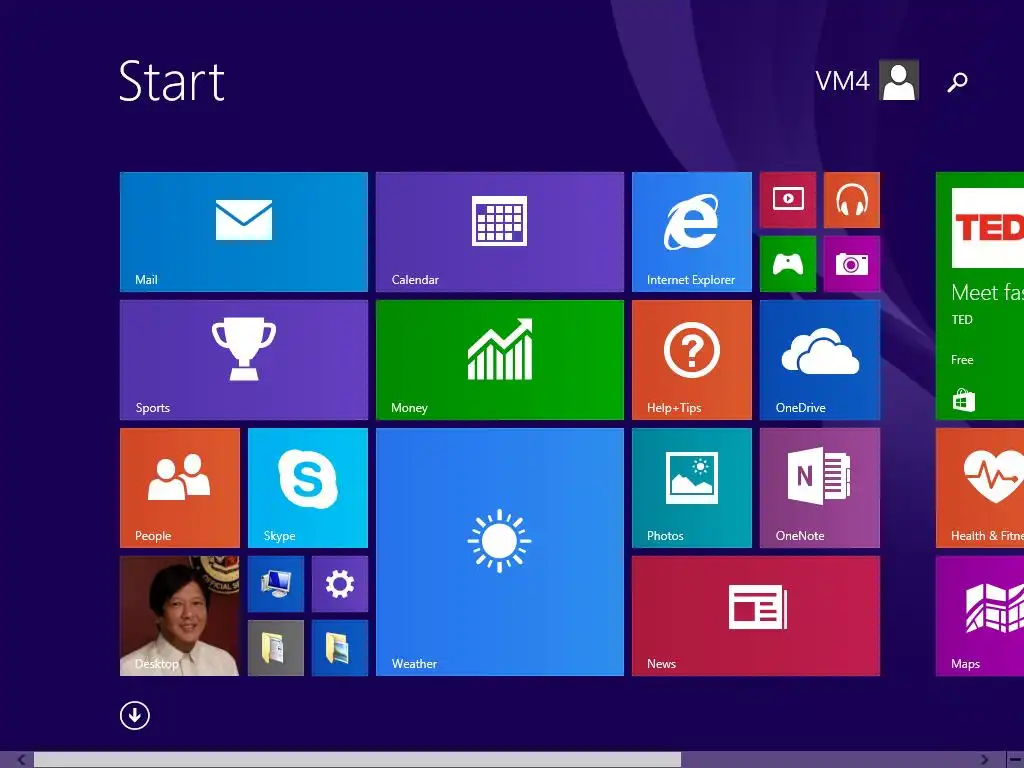Image resolution: width=1024 pixels, height=768 pixels.
Task: Open the VM4 user account menu
Action: pos(867,80)
